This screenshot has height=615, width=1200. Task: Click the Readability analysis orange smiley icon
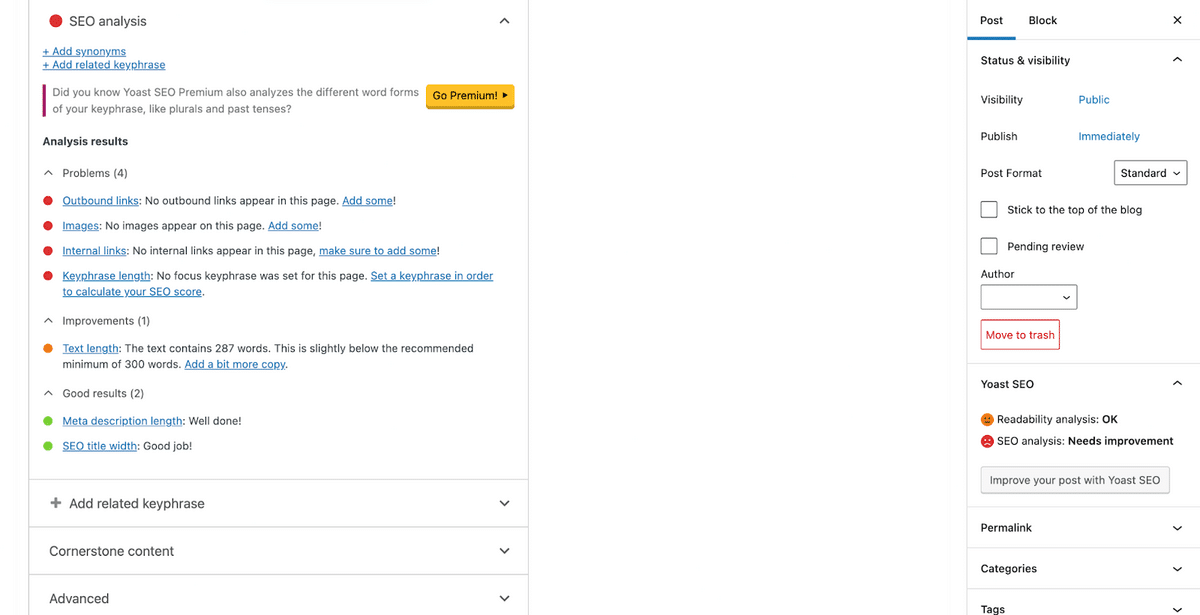tap(987, 420)
